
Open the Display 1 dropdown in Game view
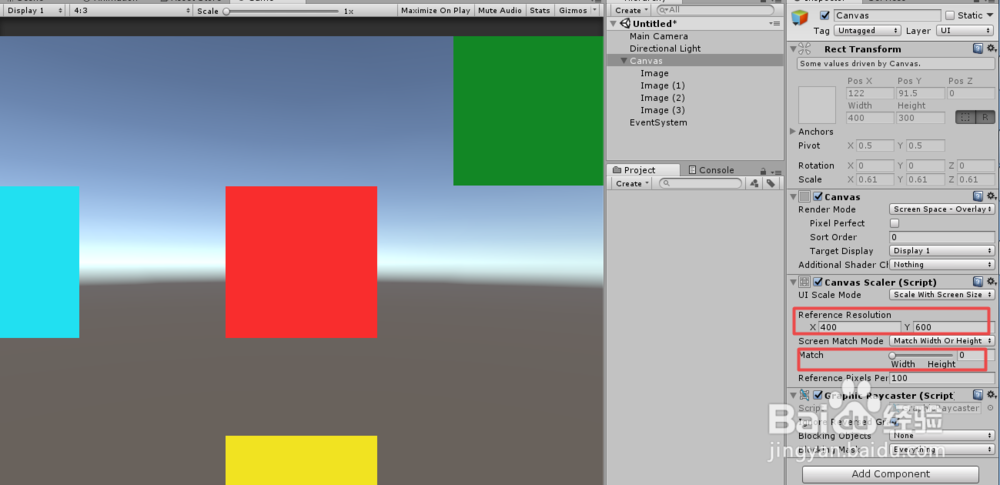pos(34,11)
